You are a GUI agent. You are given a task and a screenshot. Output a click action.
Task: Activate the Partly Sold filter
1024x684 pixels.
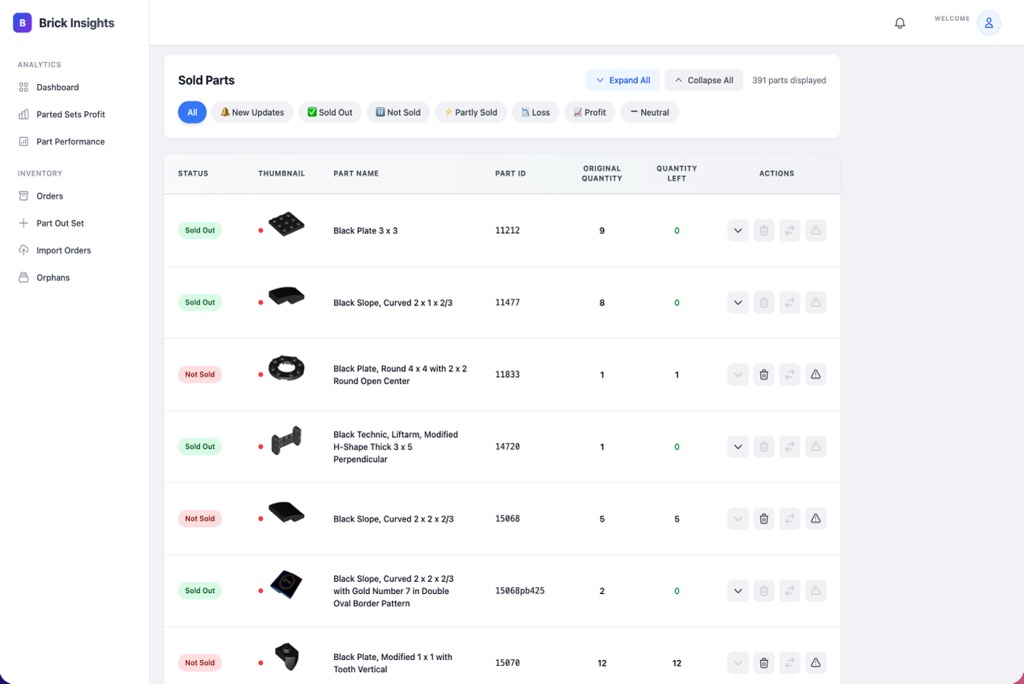tap(470, 112)
